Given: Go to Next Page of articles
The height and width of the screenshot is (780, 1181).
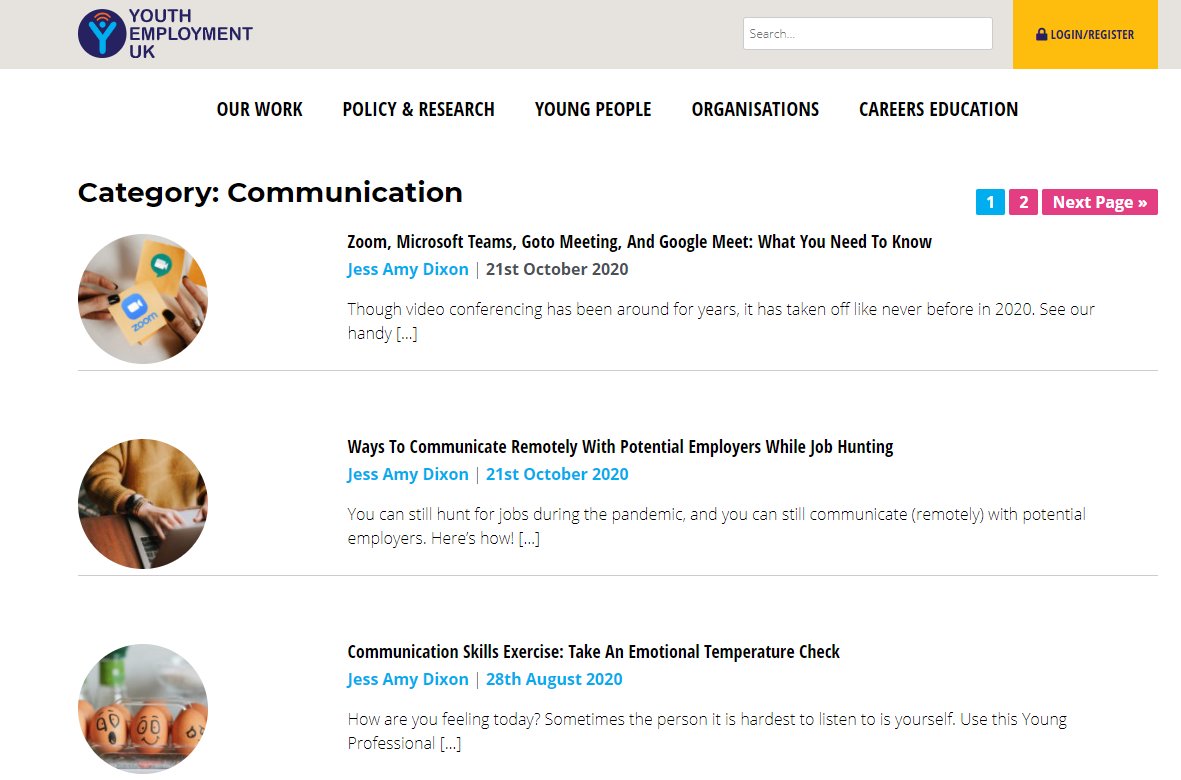Looking at the screenshot, I should 1099,201.
